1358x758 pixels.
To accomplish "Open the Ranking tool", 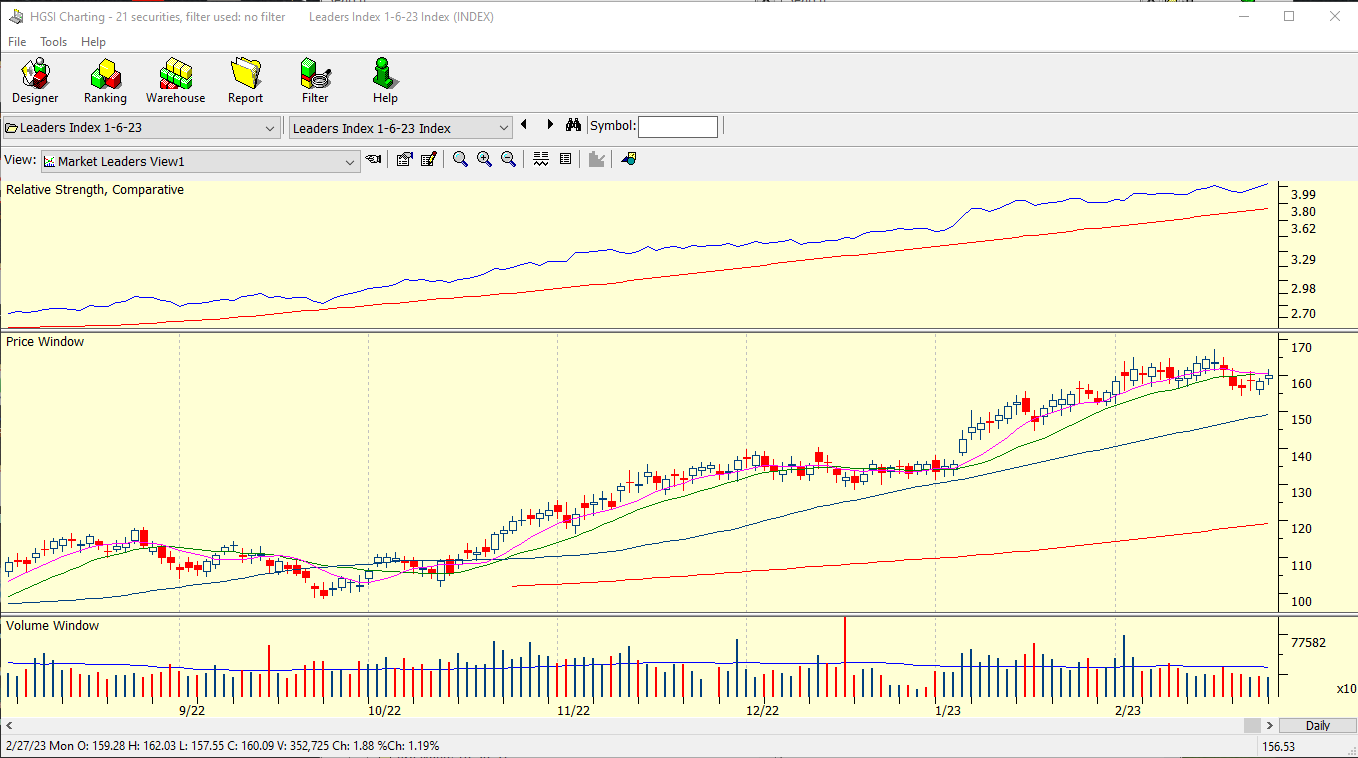I will [x=105, y=81].
